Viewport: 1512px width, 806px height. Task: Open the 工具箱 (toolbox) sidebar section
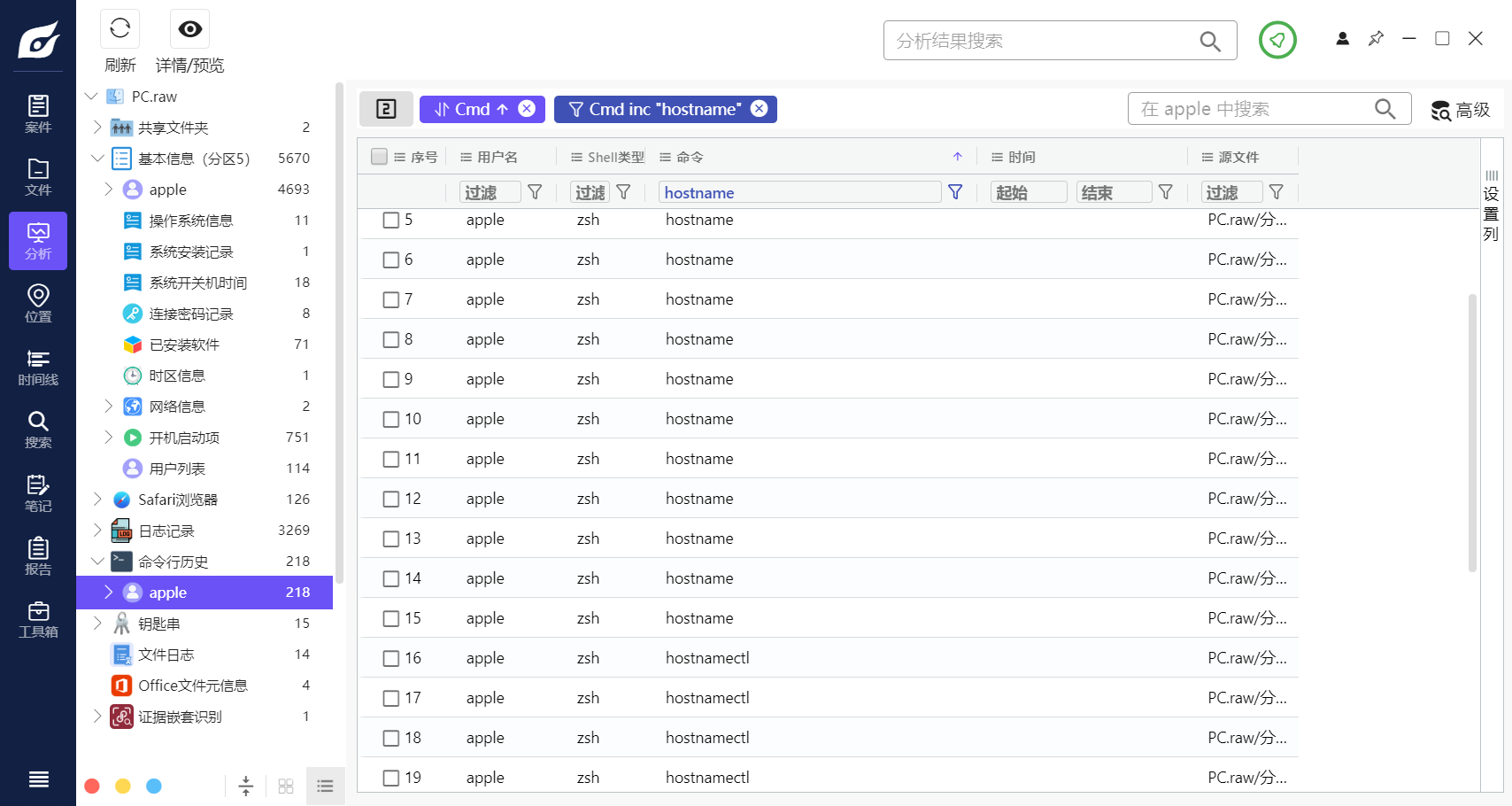point(38,619)
